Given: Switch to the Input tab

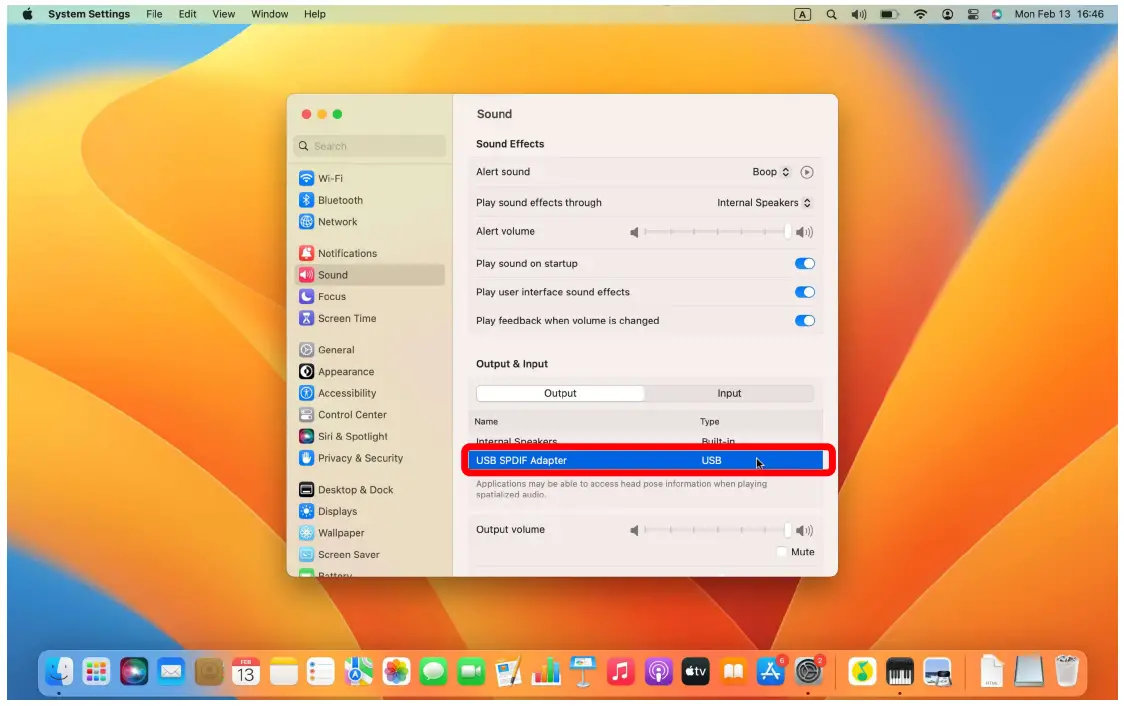Looking at the screenshot, I should click(x=729, y=393).
